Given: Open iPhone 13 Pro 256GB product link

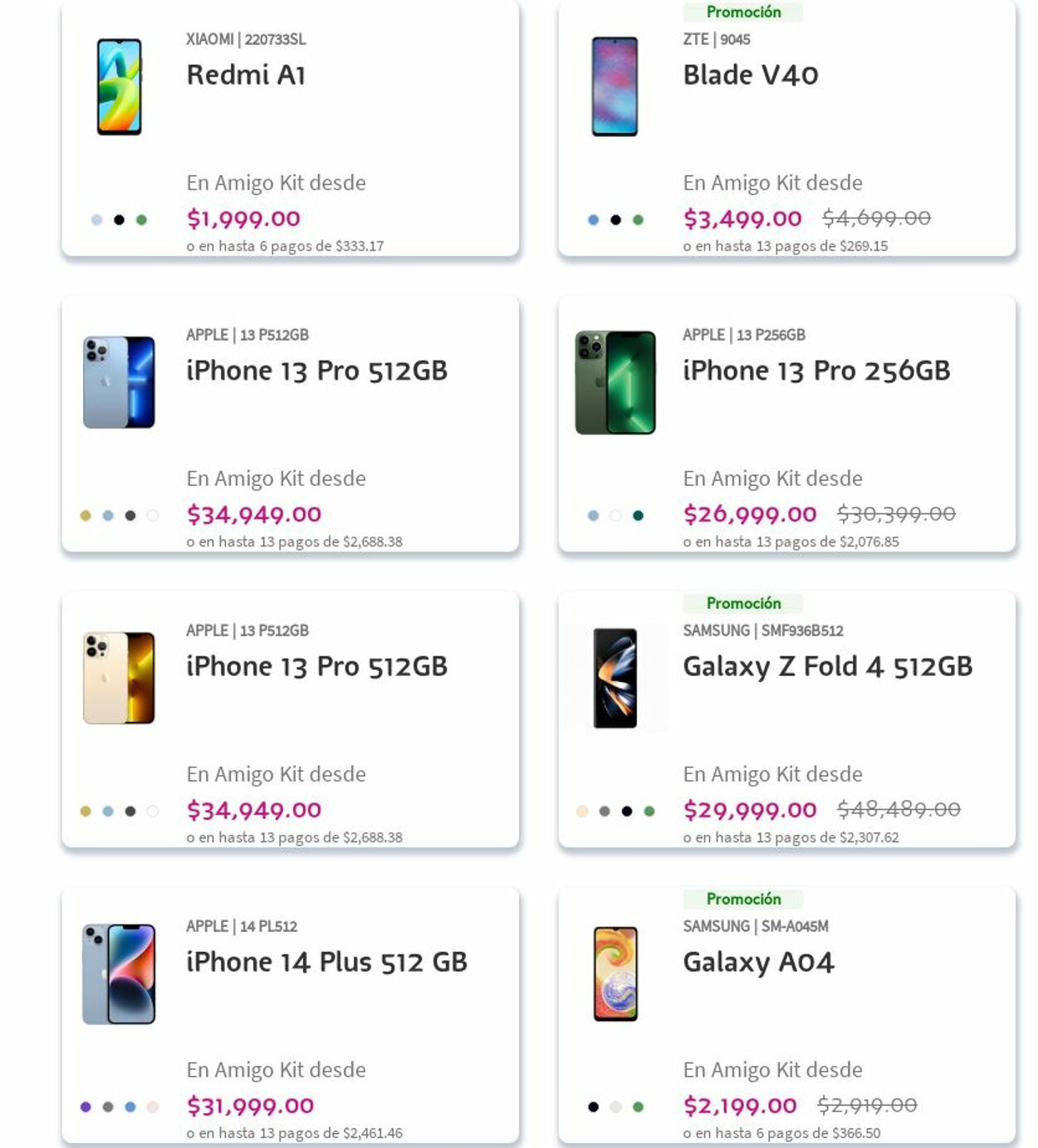Looking at the screenshot, I should pos(815,370).
